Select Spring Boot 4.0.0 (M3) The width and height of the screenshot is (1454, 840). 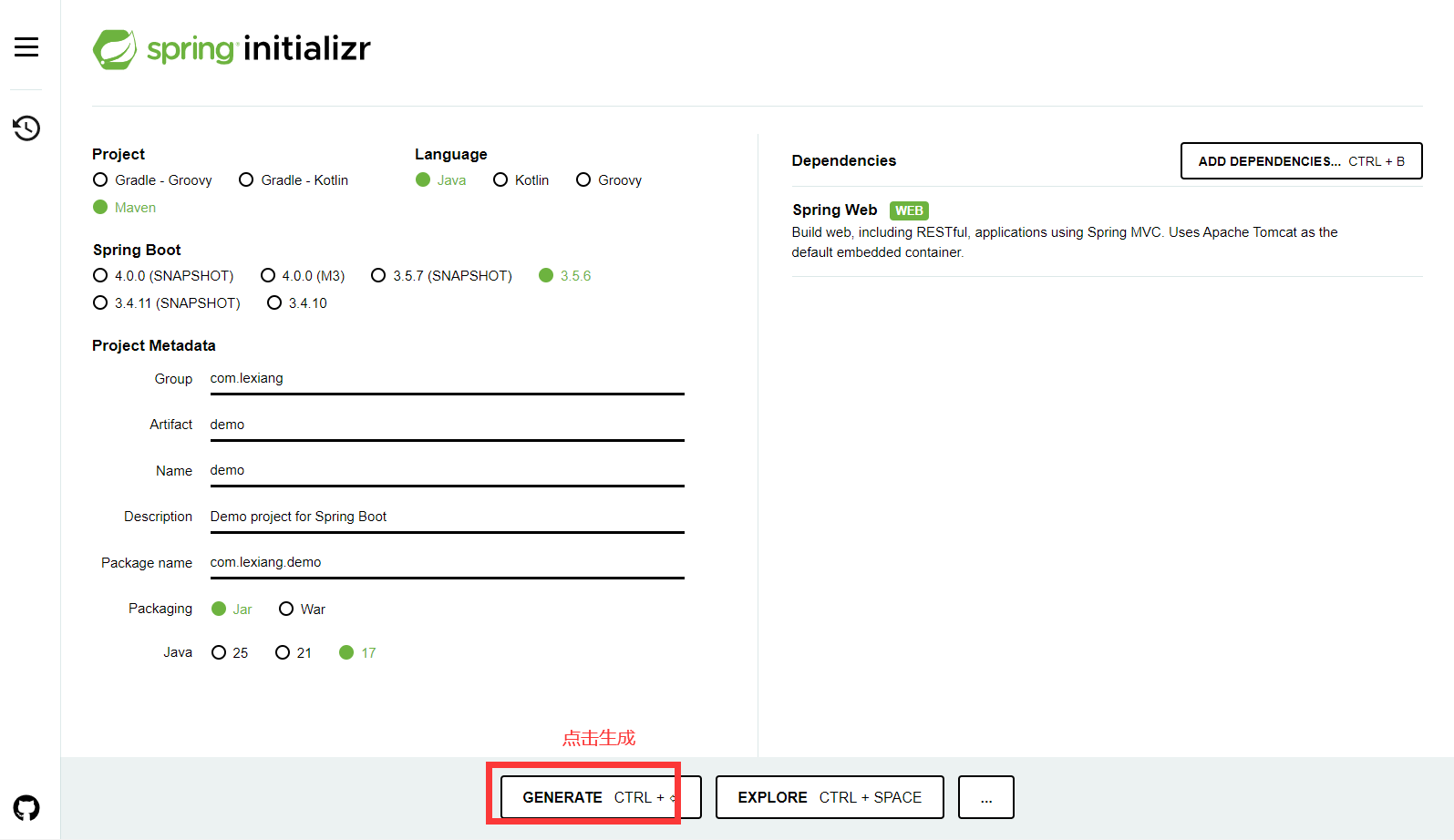pos(303,276)
